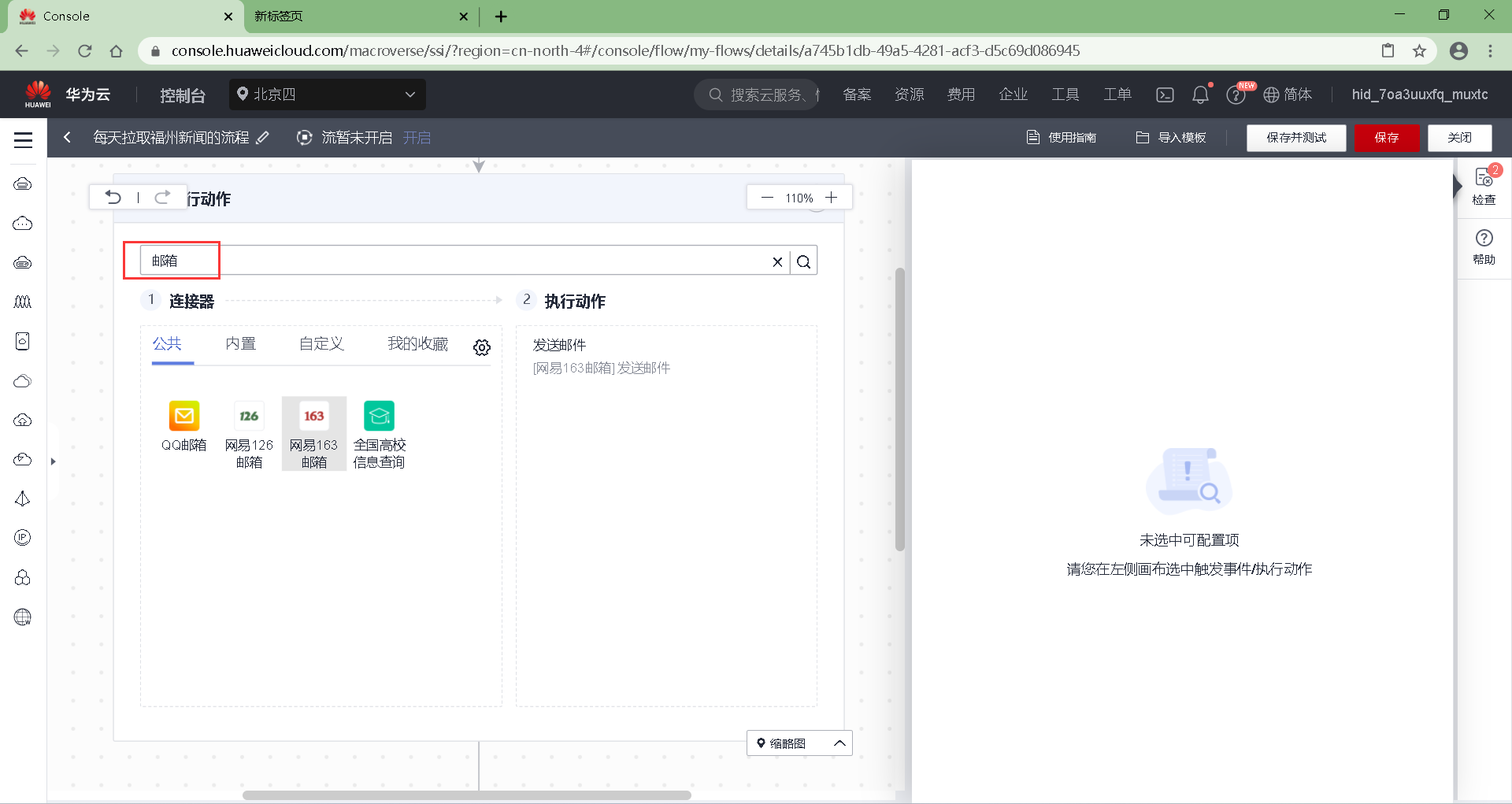Open the 资源 top menu
Screen dimensions: 1512x804
(909, 94)
